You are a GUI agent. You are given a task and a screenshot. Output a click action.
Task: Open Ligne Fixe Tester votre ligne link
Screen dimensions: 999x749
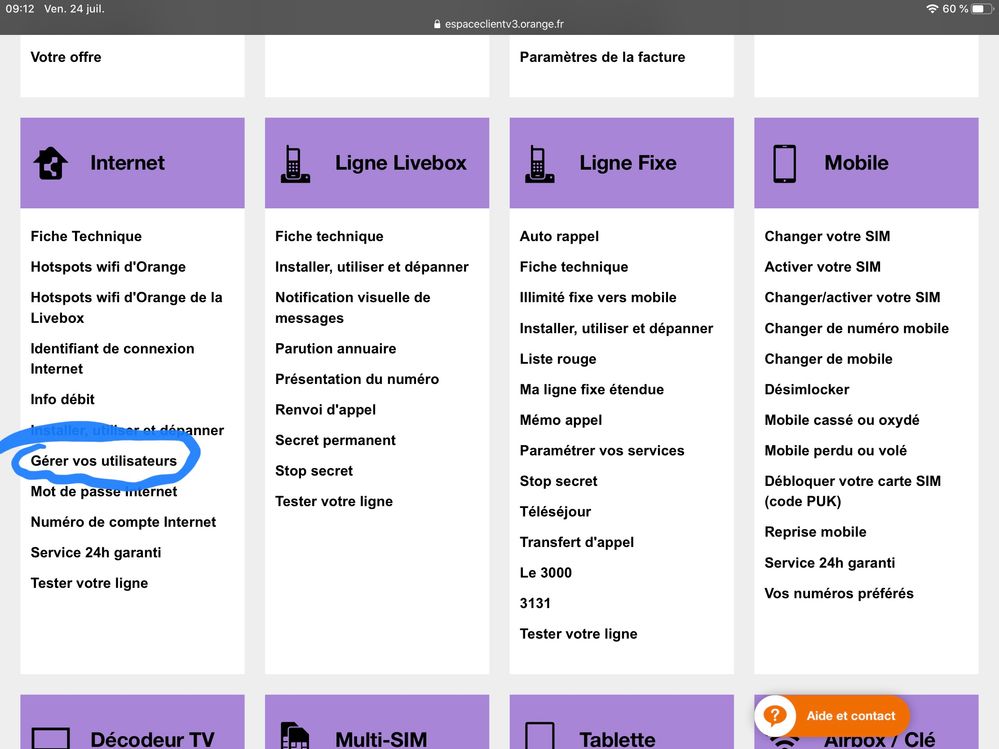579,634
